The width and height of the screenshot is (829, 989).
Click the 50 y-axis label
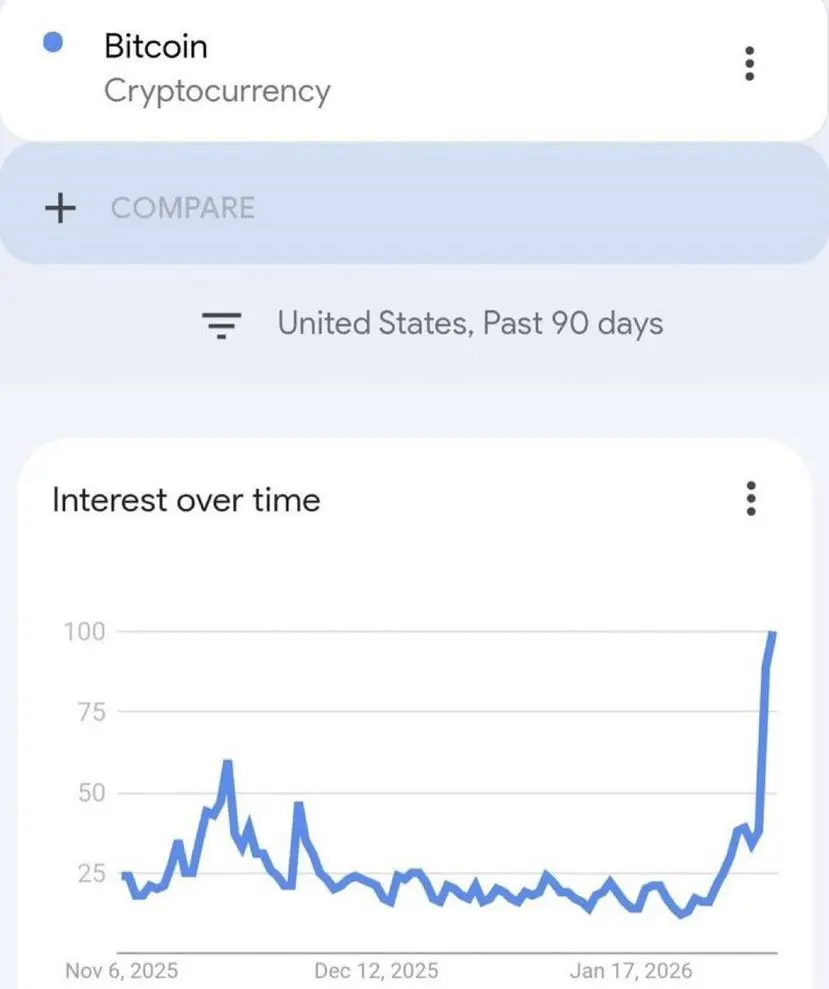coord(90,793)
